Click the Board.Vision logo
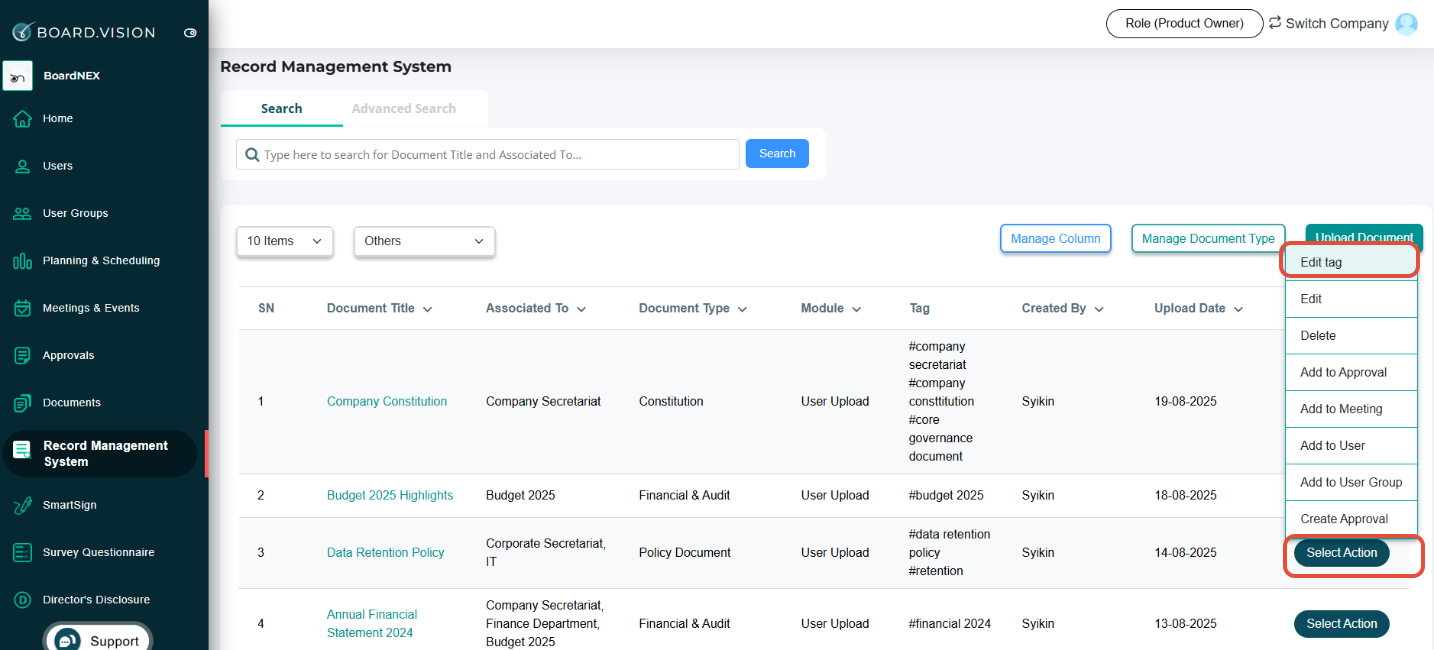The image size is (1434, 650). pos(84,32)
